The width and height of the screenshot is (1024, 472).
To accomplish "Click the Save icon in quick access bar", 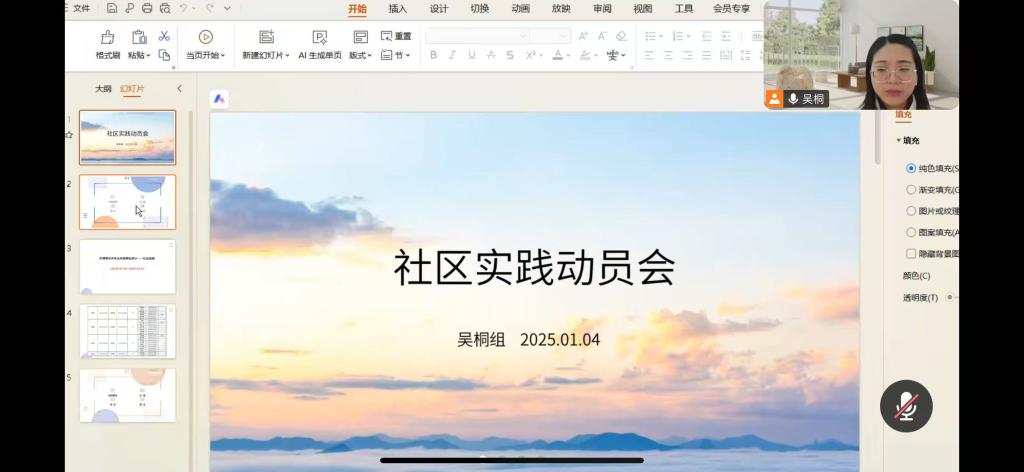I will (112, 9).
